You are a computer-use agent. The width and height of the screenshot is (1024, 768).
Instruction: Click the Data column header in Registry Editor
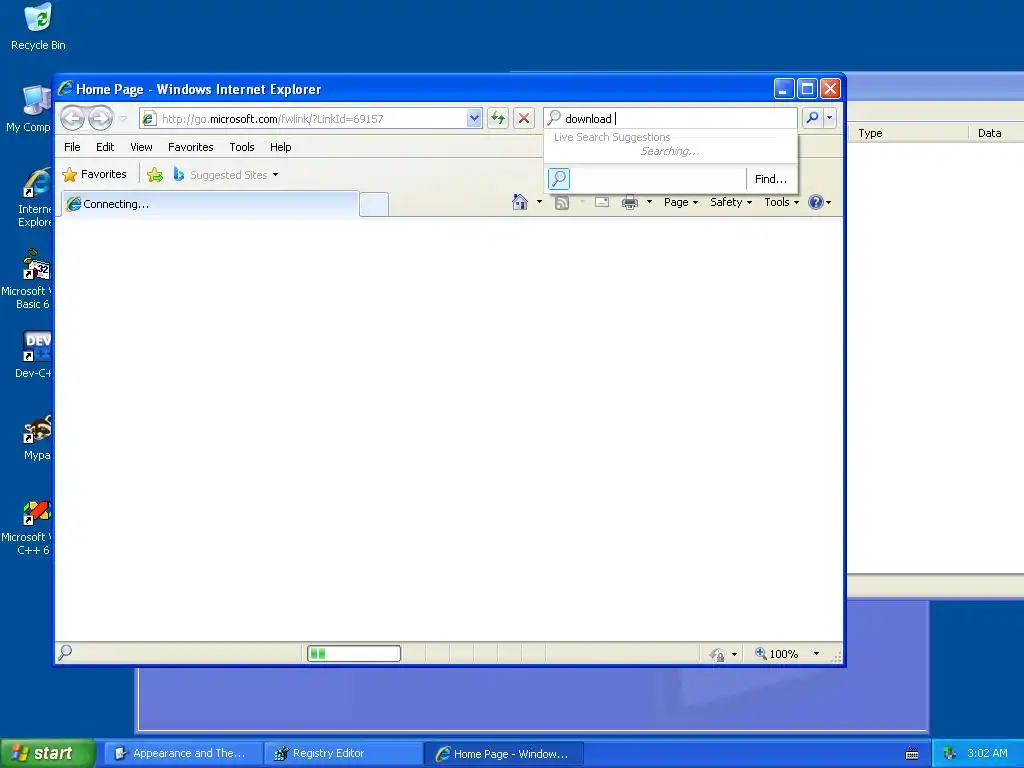click(997, 133)
